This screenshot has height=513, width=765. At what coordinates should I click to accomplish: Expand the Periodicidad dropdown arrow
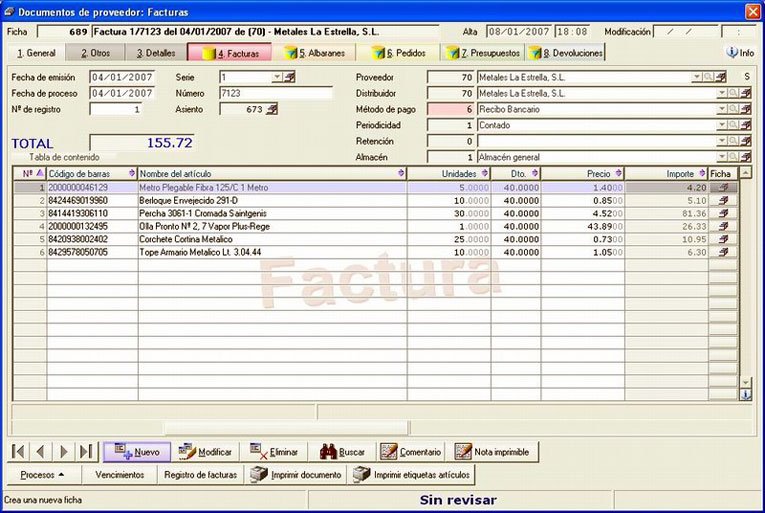[722, 125]
